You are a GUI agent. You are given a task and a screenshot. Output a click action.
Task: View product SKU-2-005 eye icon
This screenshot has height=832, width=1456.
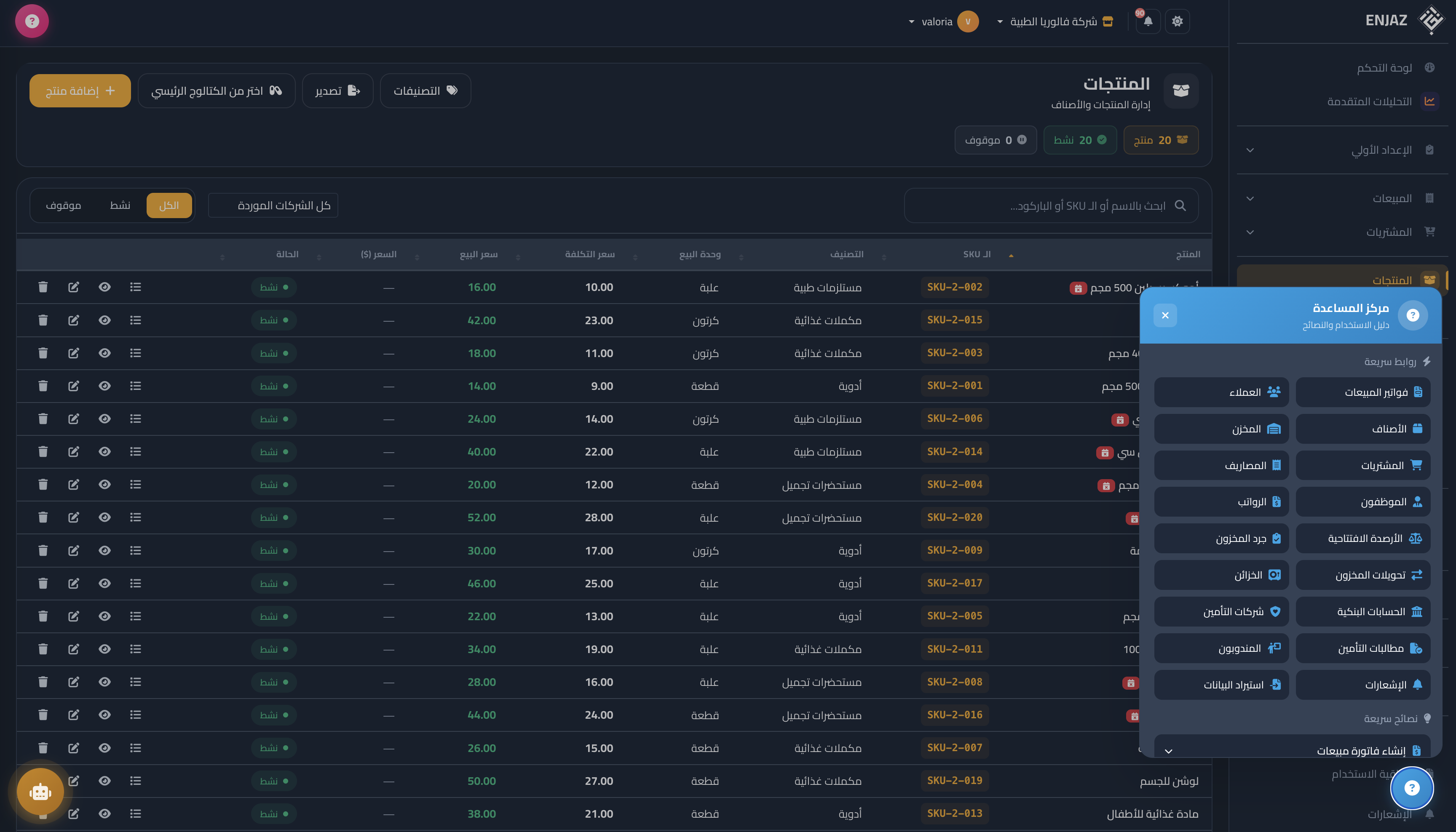point(104,616)
